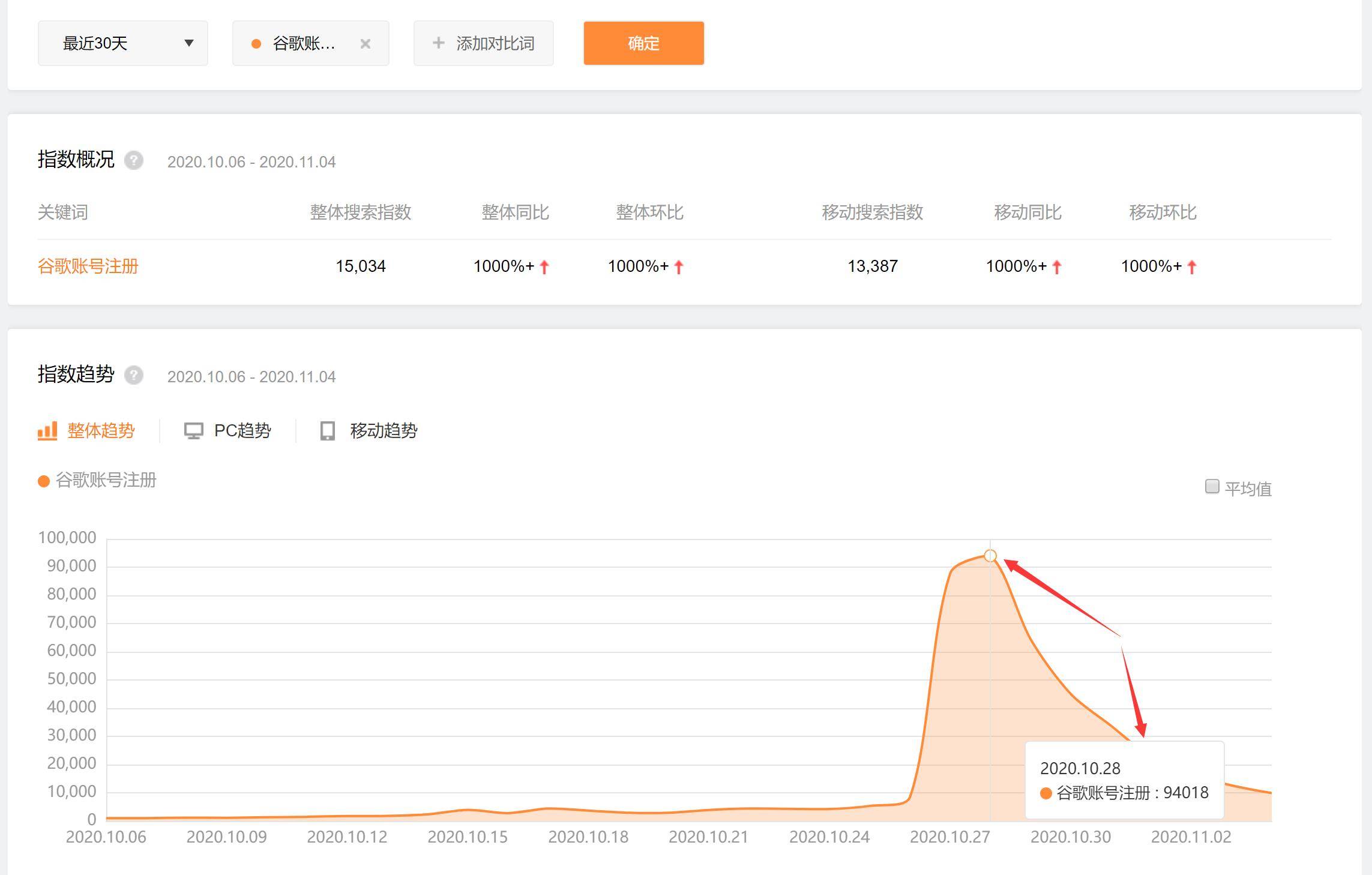
Task: Switch to the PC趋势 tab
Action: pos(227,430)
